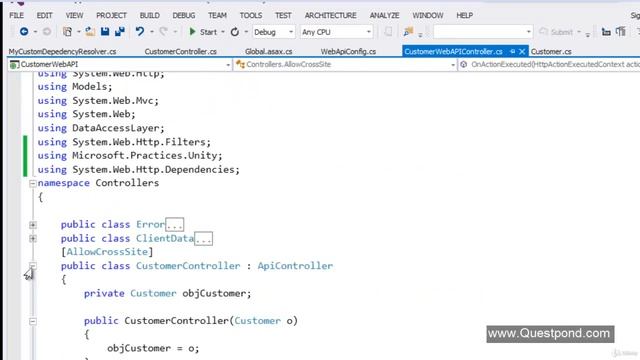Click the Save icon

tap(105, 31)
